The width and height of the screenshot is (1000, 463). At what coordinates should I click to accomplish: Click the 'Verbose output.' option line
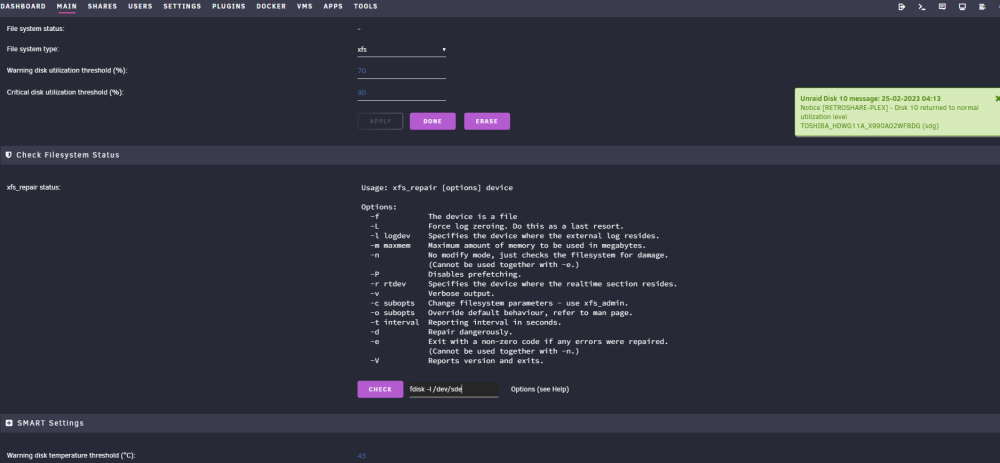[461, 293]
